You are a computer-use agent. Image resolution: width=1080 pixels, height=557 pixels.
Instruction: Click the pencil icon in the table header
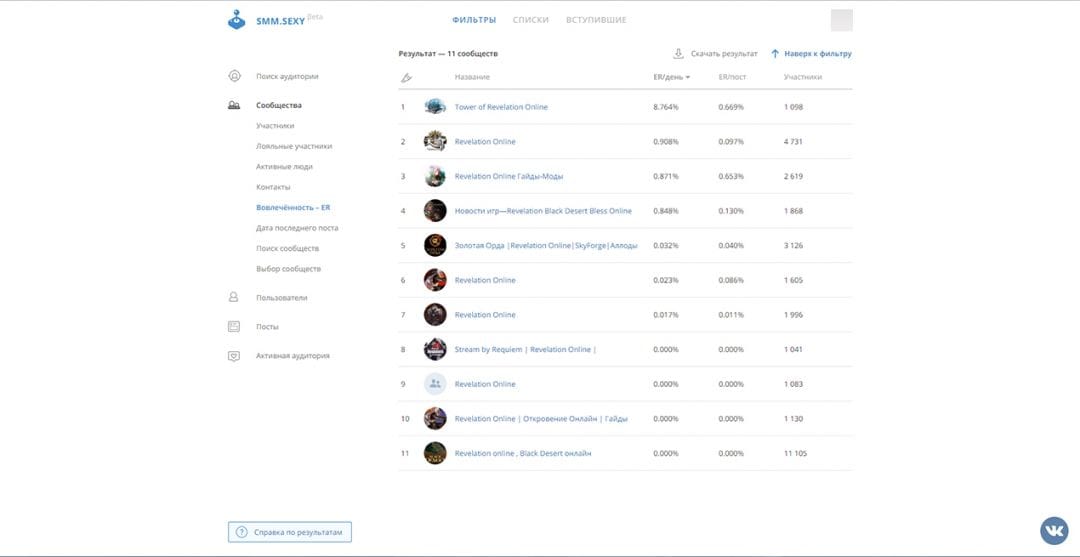pyautogui.click(x=406, y=78)
